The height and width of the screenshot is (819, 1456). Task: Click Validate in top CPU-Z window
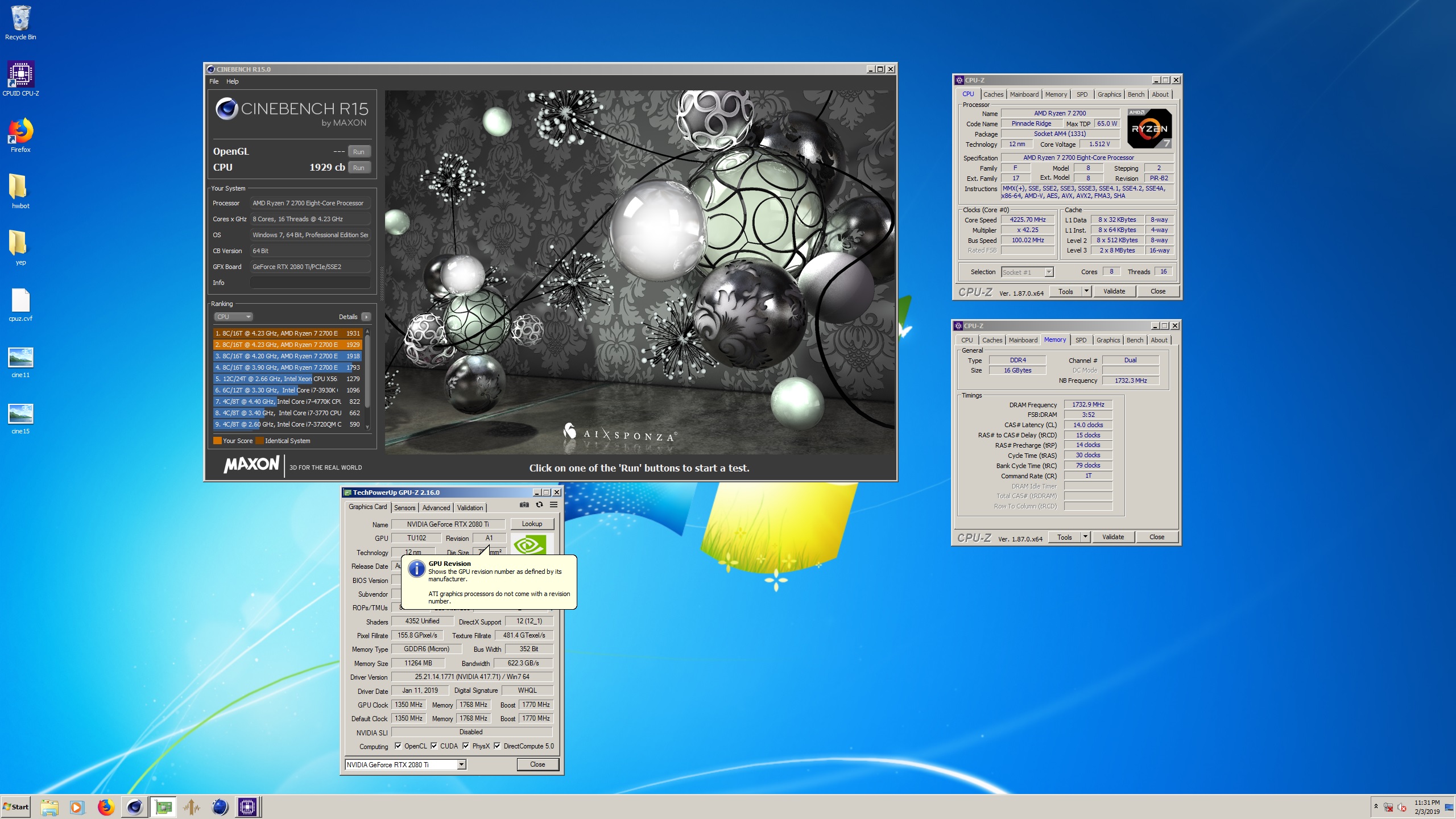(x=1114, y=291)
